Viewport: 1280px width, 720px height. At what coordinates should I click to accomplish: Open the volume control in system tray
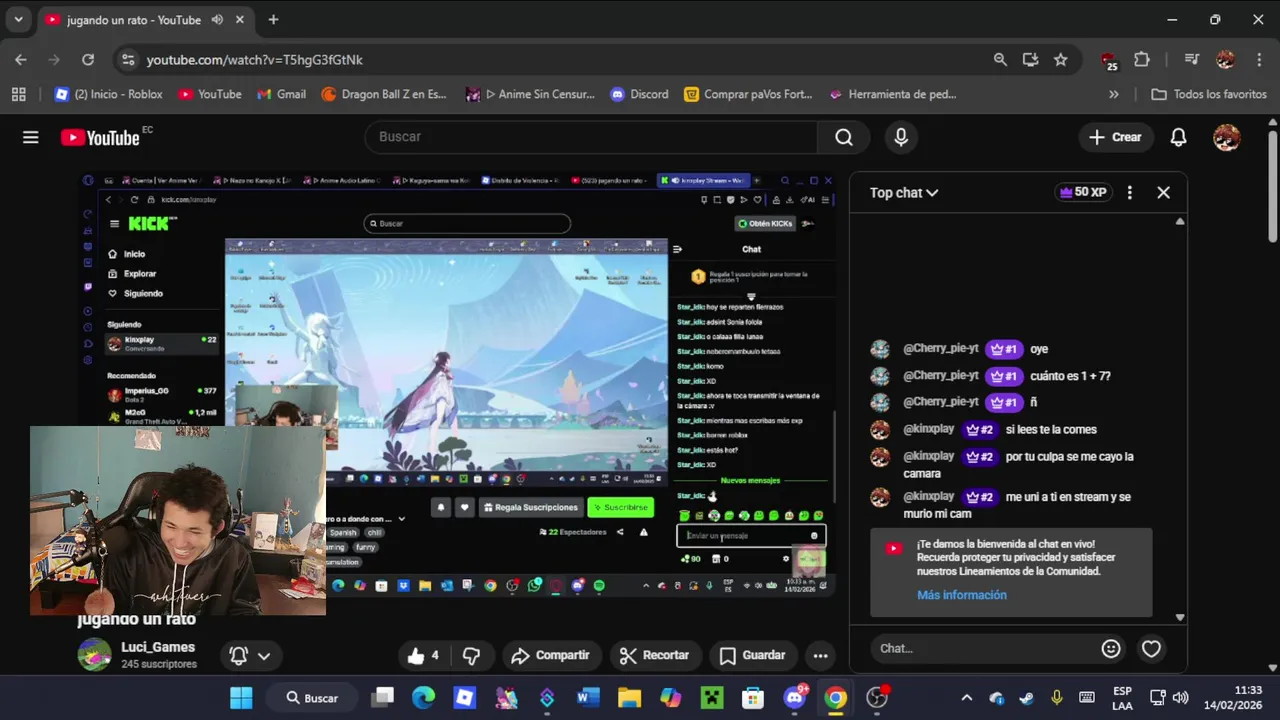1181,698
